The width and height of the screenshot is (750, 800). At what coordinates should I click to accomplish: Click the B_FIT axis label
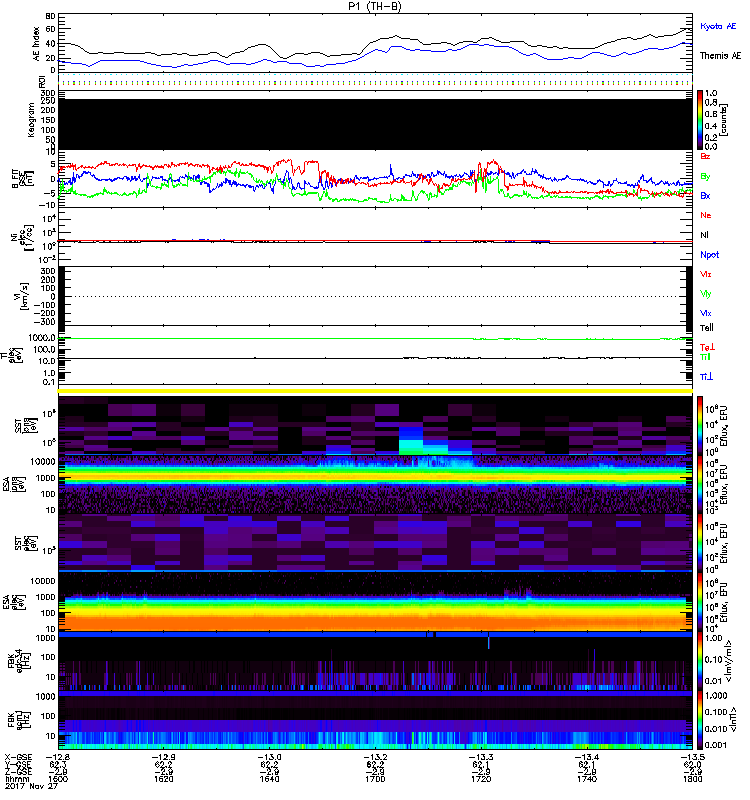click(16, 179)
